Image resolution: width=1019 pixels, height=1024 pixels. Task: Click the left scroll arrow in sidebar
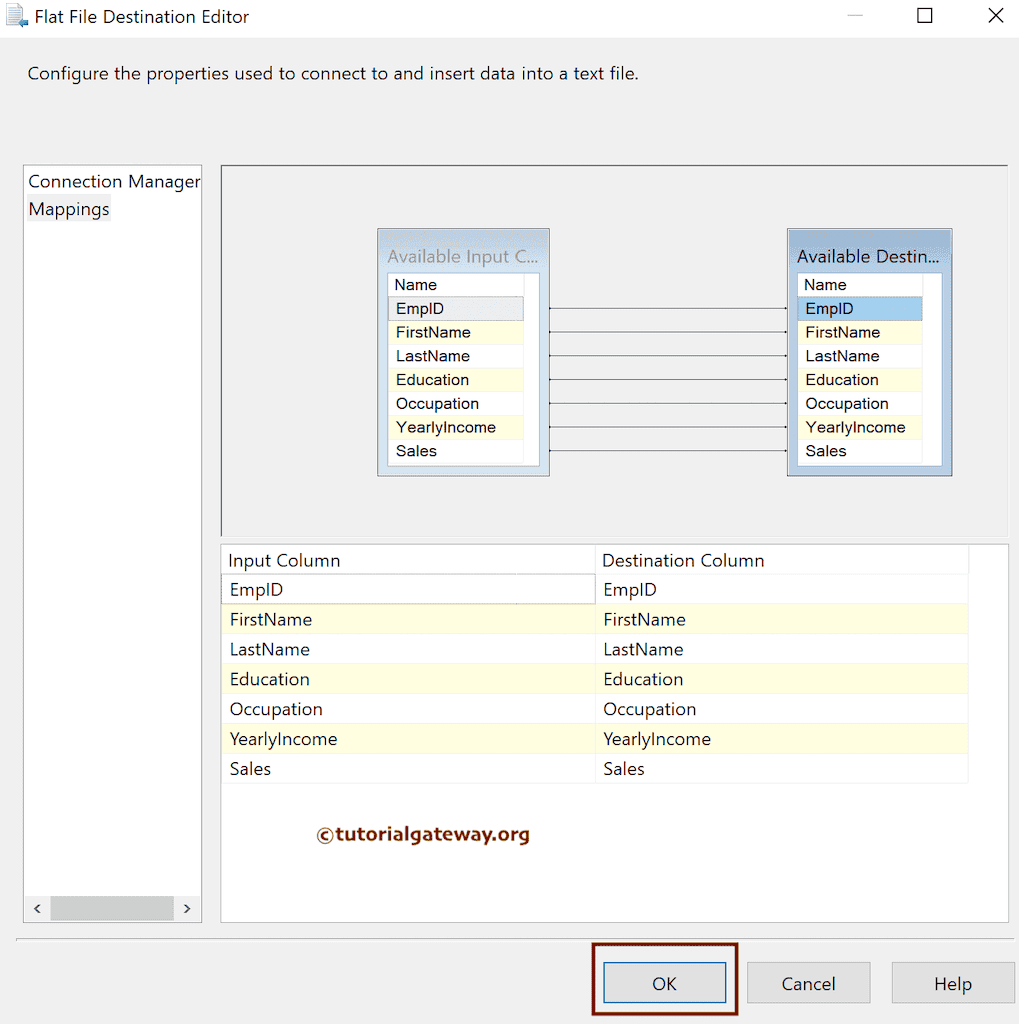[x=37, y=908]
